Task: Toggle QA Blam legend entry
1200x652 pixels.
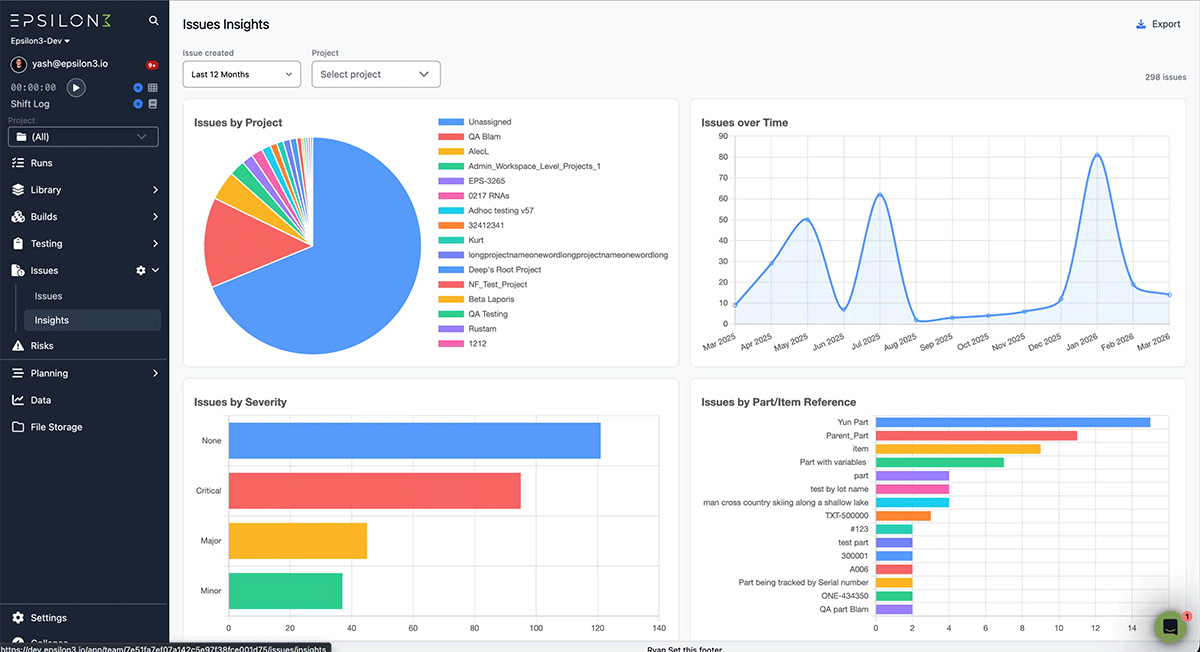Action: pos(470,137)
